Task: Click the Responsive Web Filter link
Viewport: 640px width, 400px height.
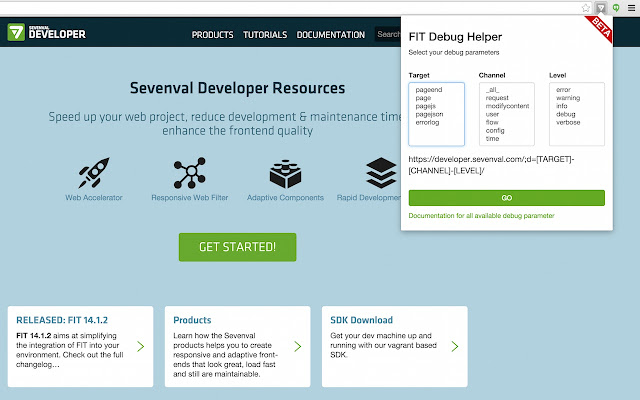Action: [190, 198]
